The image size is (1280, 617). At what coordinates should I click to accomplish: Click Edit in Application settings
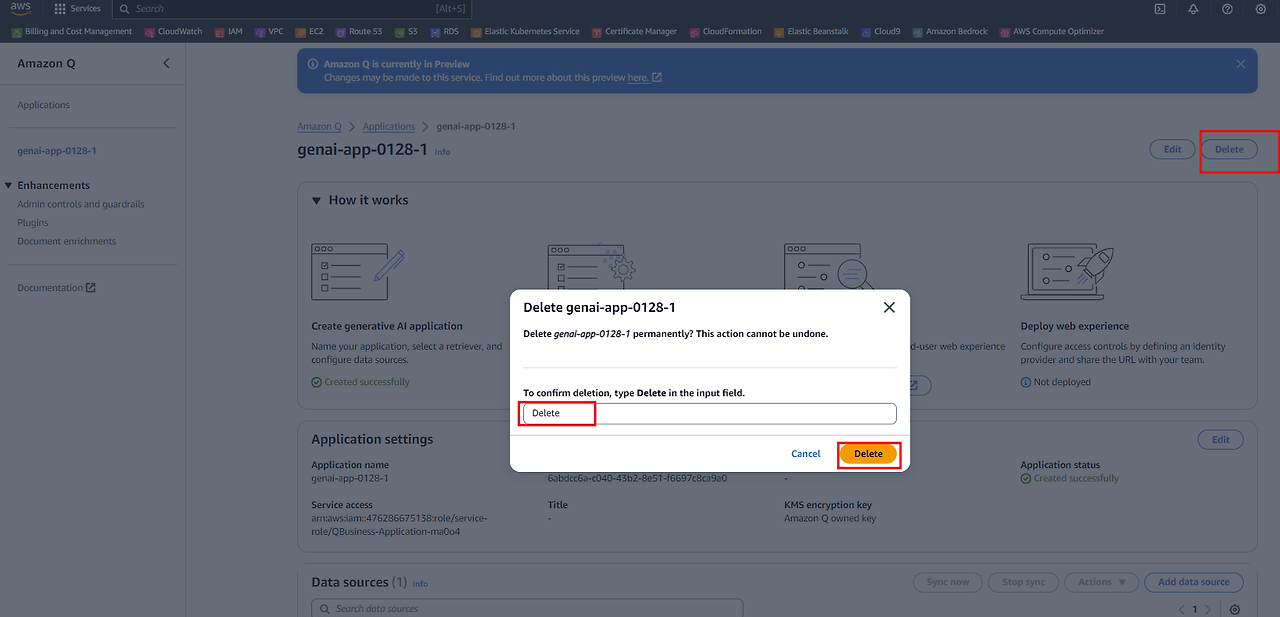[x=1221, y=440]
